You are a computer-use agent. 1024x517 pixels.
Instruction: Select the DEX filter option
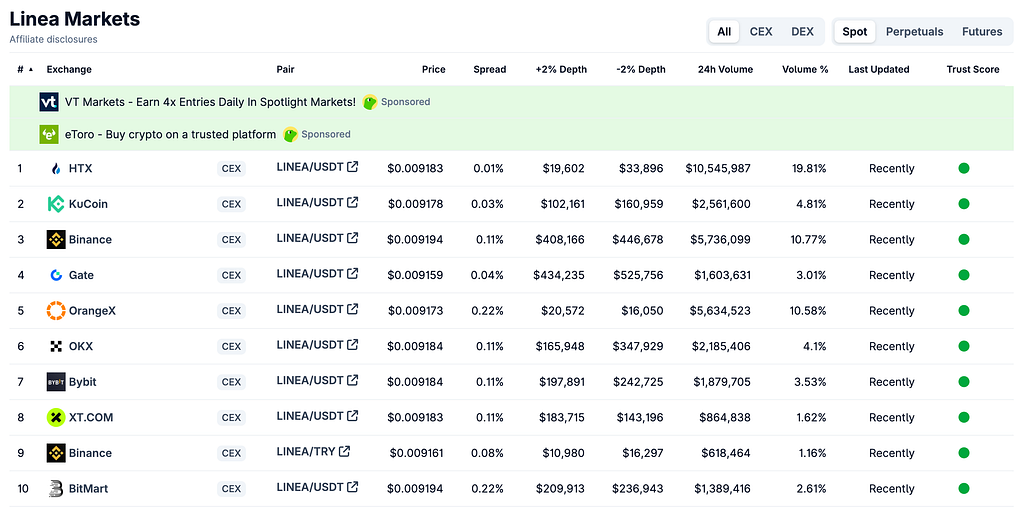click(x=802, y=31)
